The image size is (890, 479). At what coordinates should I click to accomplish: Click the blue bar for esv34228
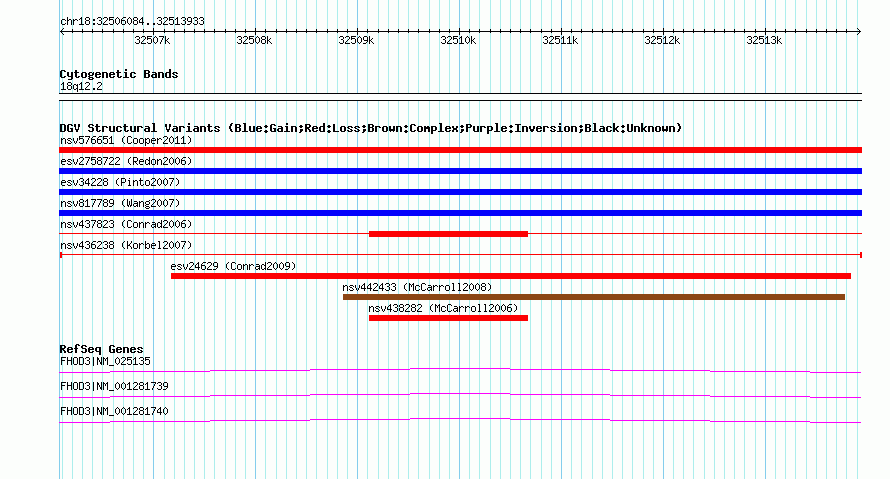click(x=460, y=192)
